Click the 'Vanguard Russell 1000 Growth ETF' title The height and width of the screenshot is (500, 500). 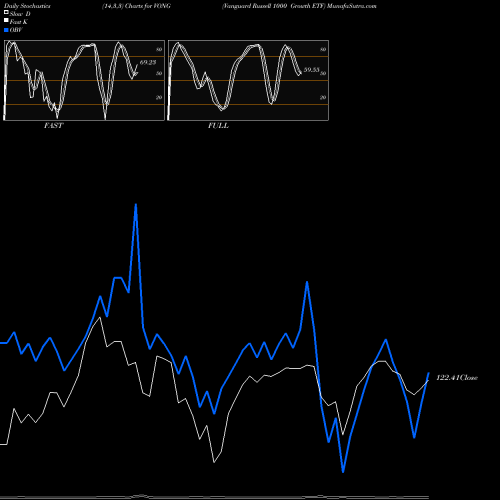(x=273, y=6)
